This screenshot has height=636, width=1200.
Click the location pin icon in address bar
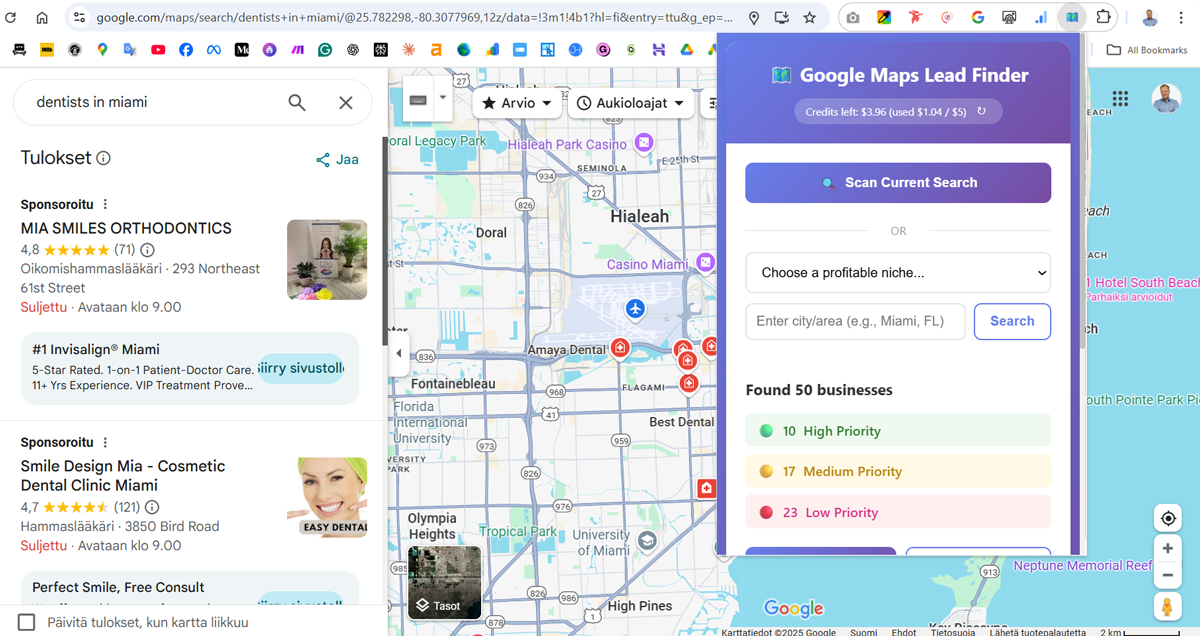[754, 17]
